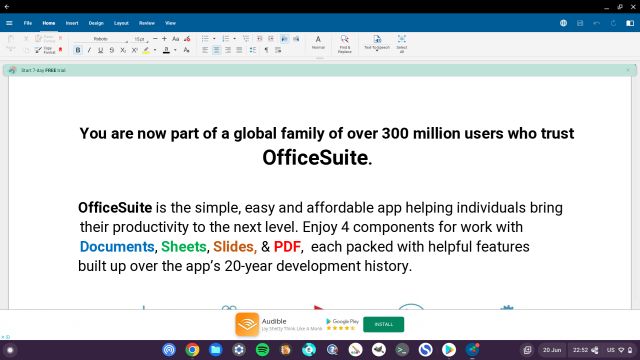Apply yellow text highlight color

[146, 50]
